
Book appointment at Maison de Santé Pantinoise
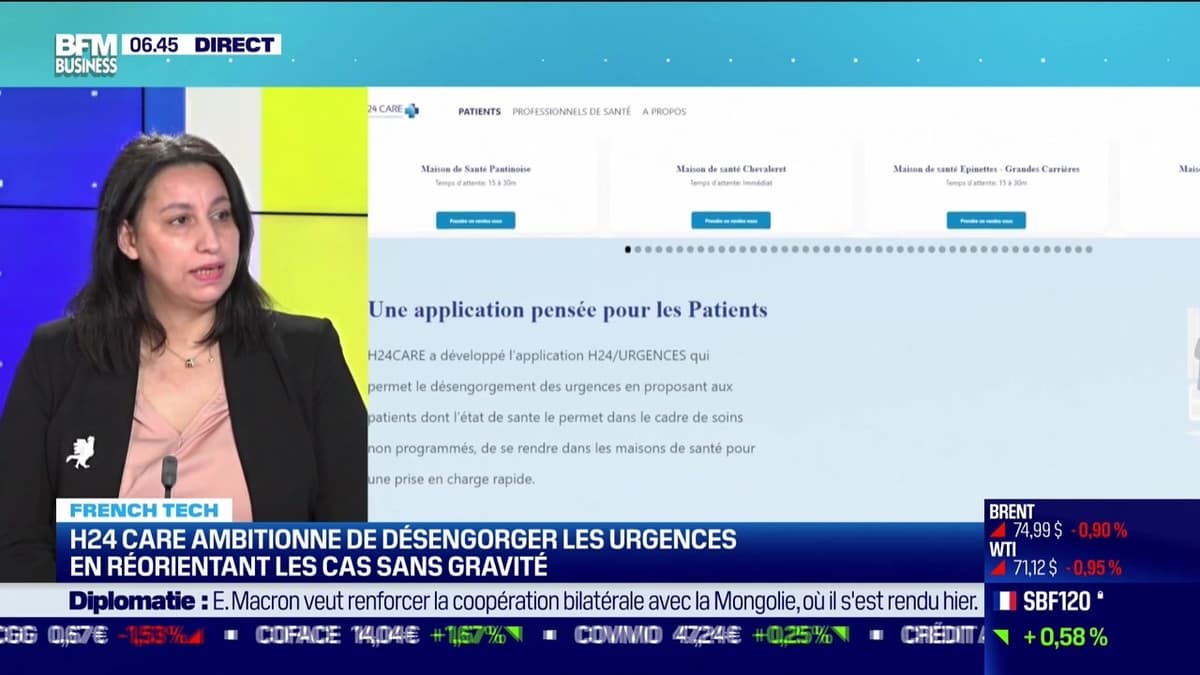coord(475,220)
